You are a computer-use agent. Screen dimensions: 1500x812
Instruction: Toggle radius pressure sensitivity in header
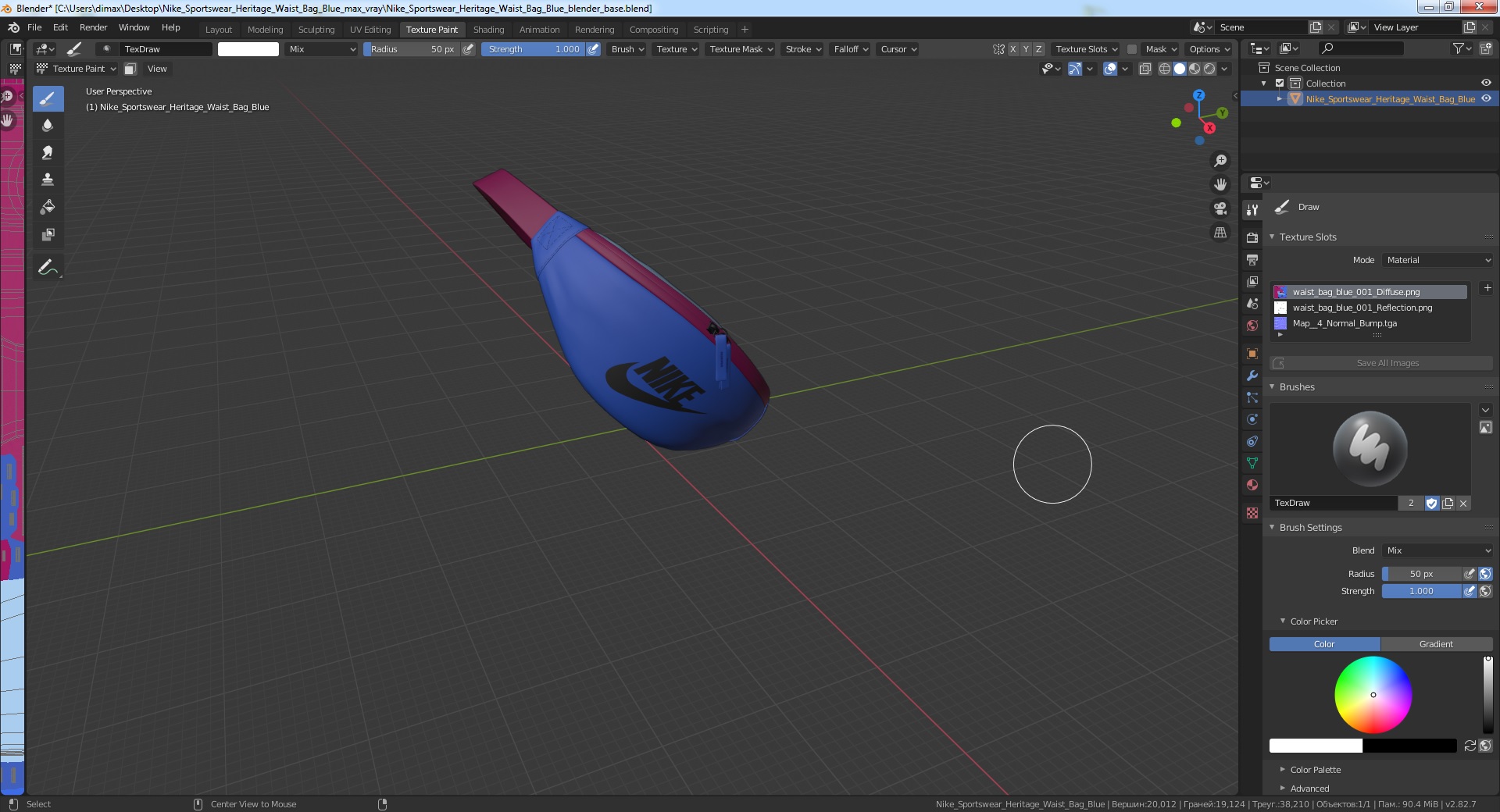click(468, 48)
